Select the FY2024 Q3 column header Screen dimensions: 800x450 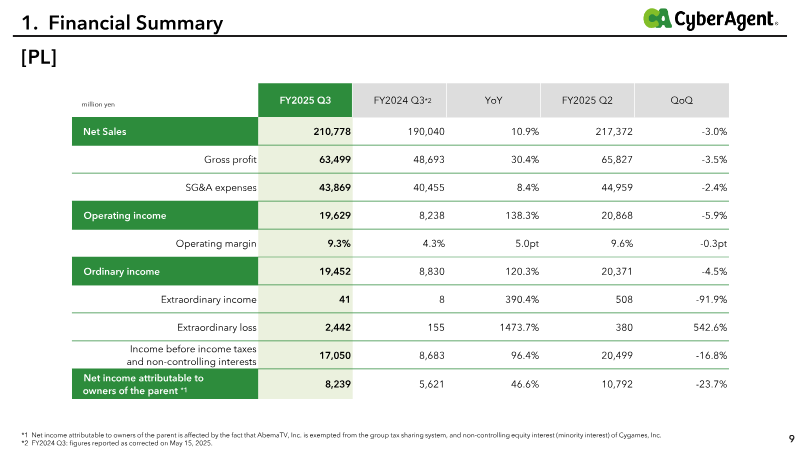[399, 100]
